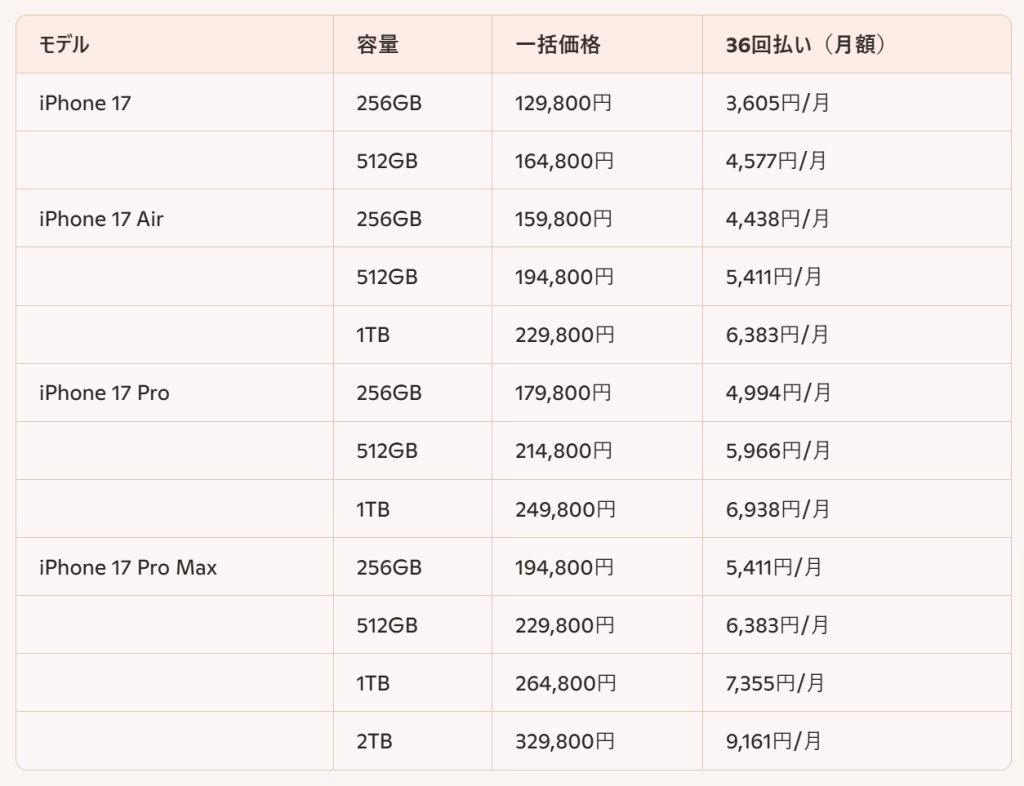Image resolution: width=1024 pixels, height=786 pixels.
Task: Click the 249,800円 price cell
Action: [x=565, y=510]
